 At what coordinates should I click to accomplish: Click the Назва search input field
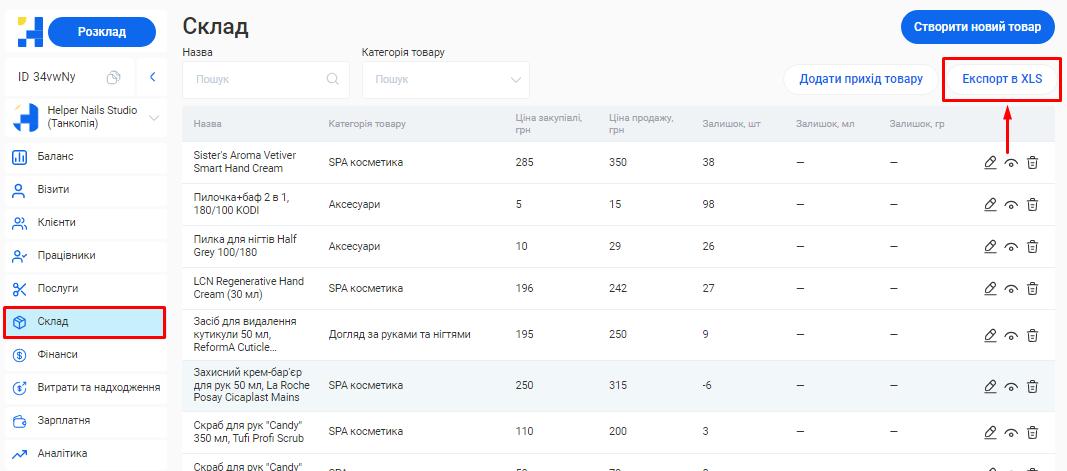[256, 80]
